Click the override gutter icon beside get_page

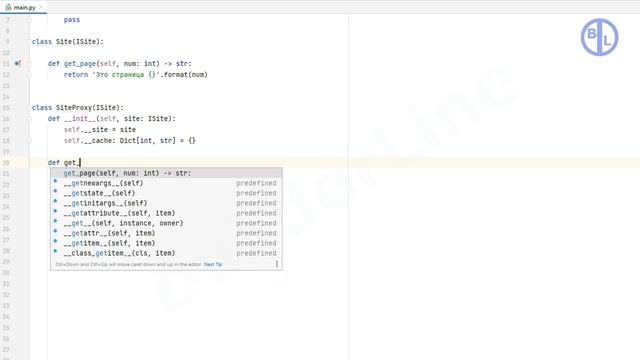(17, 63)
